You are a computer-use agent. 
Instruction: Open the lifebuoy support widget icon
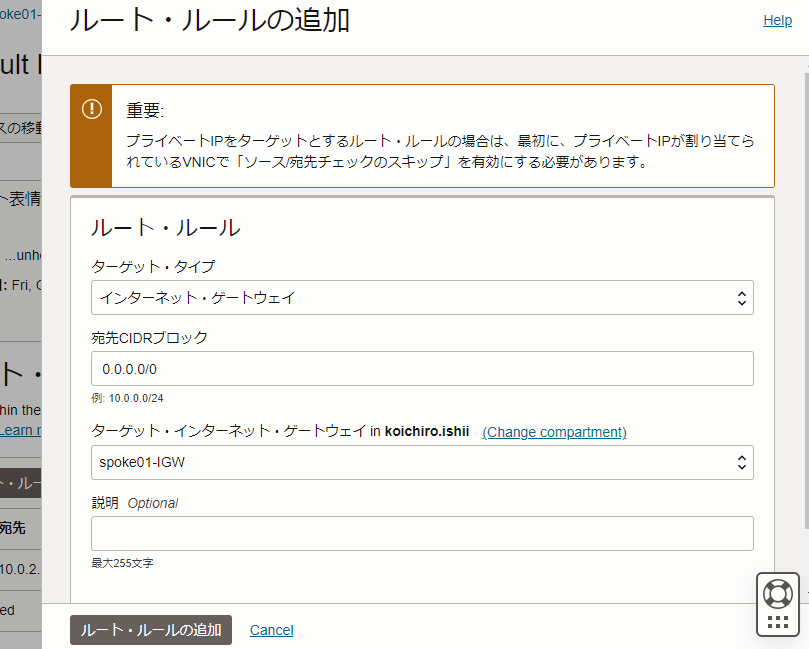[x=778, y=594]
